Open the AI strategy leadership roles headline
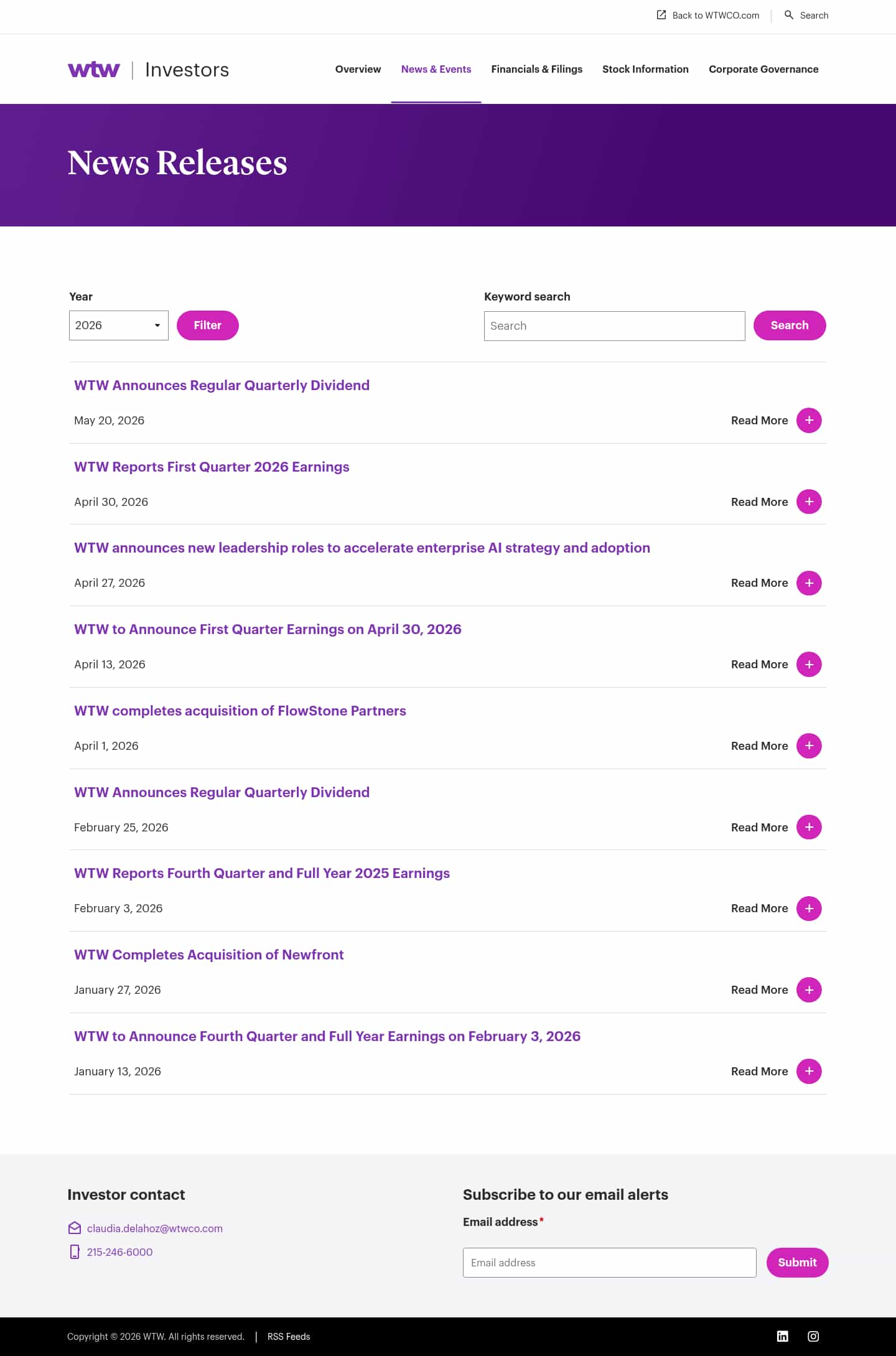 coord(362,548)
